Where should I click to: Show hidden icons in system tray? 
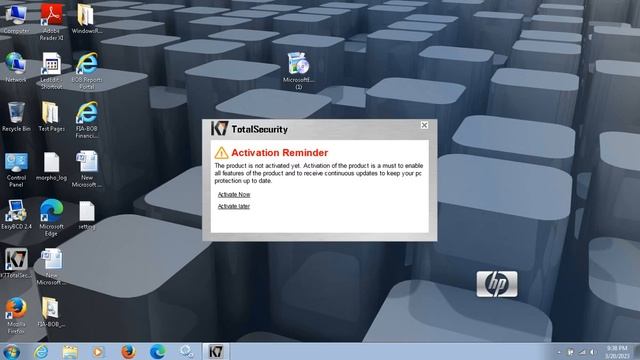(x=559, y=352)
